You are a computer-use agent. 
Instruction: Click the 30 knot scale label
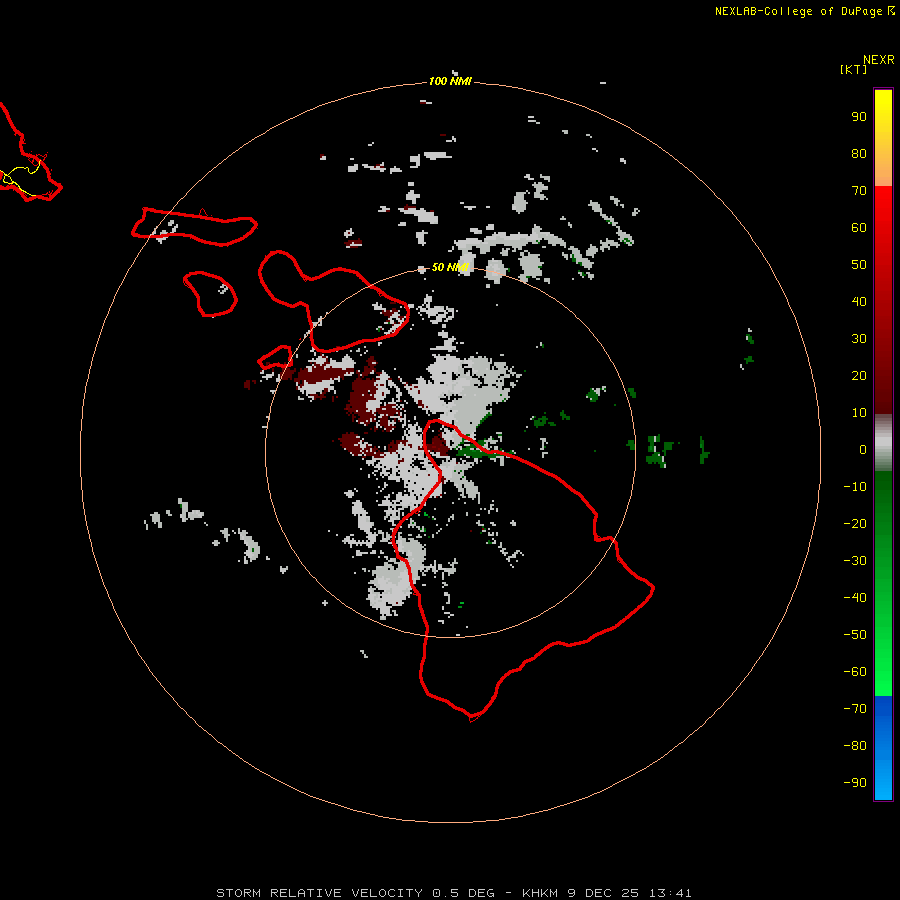(x=859, y=339)
